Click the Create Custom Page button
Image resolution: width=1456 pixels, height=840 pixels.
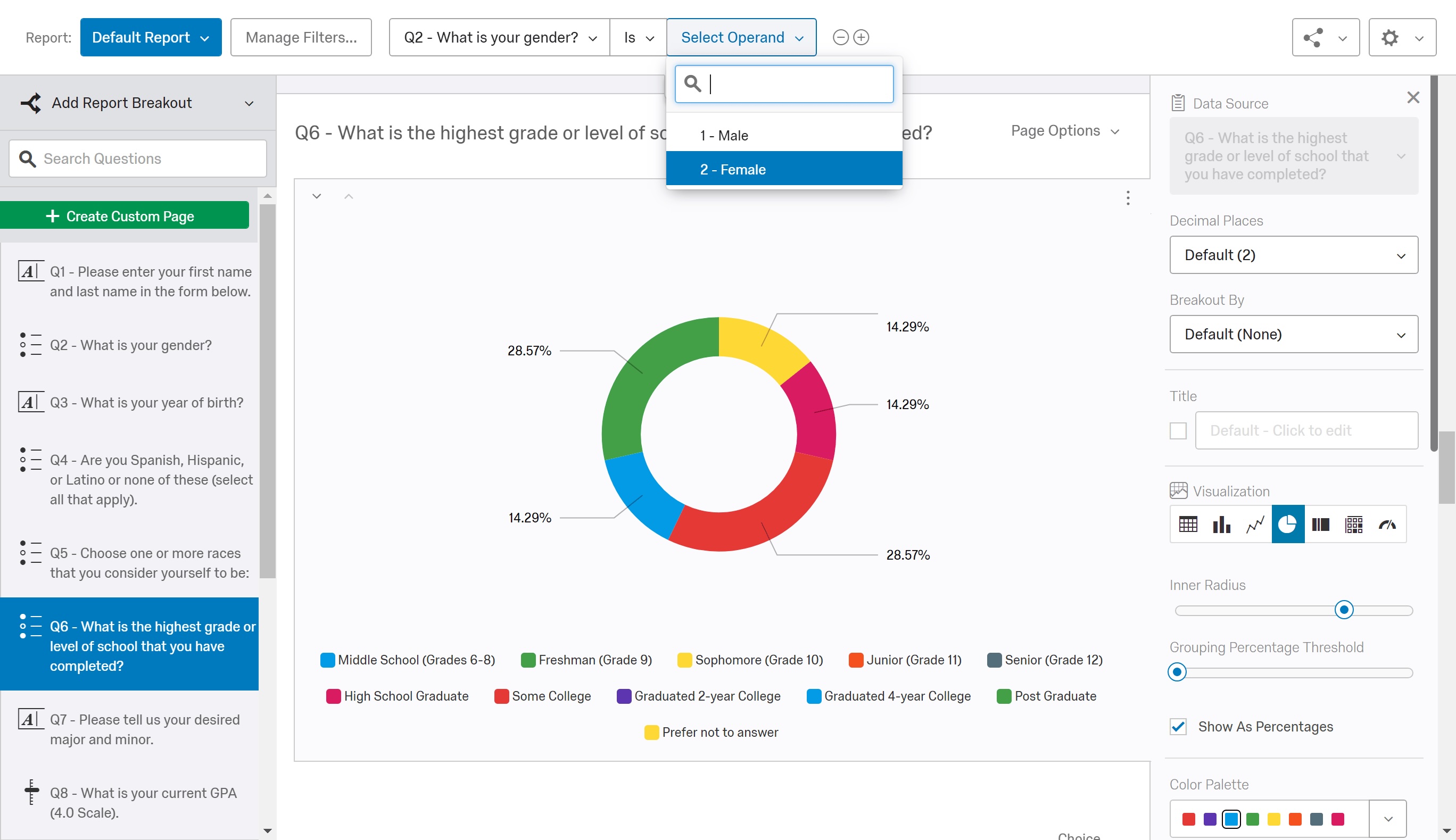tap(125, 216)
